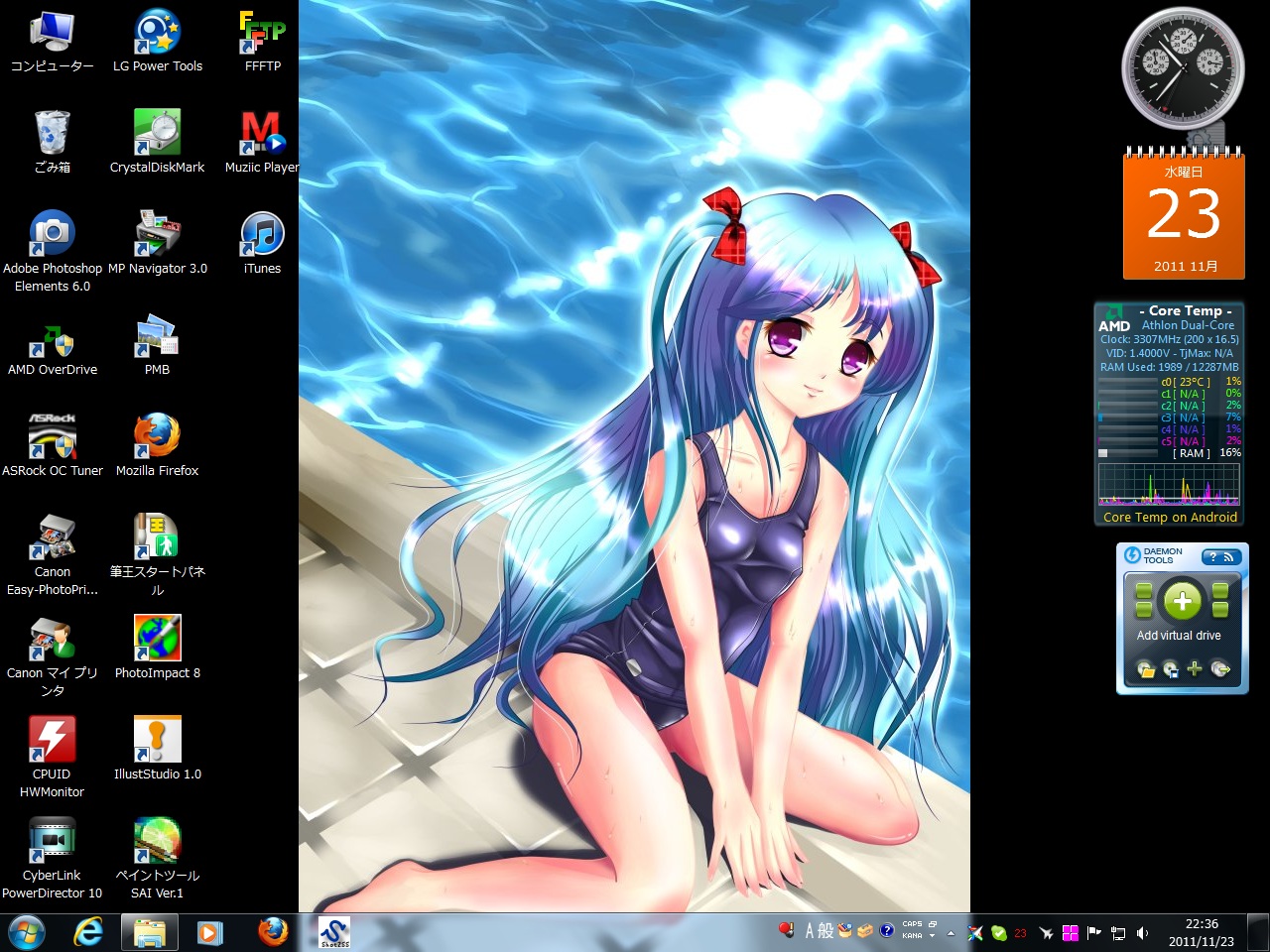
Task: Select Adobe Photoshop Elements 6.0 shortcut
Action: (52, 252)
